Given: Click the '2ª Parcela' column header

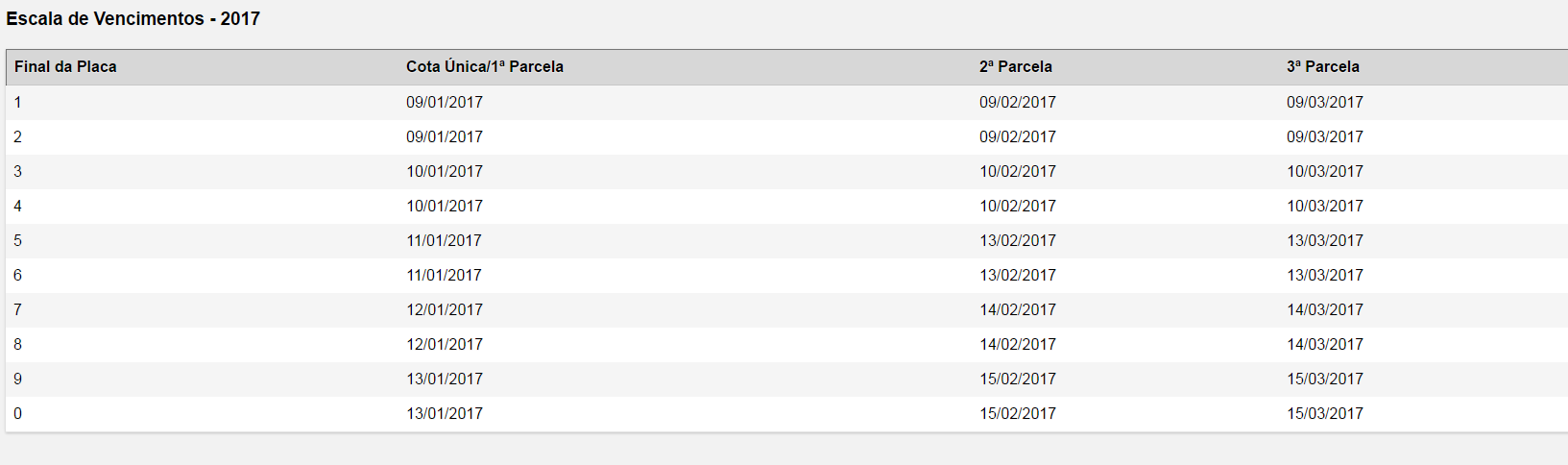Looking at the screenshot, I should point(1016,66).
